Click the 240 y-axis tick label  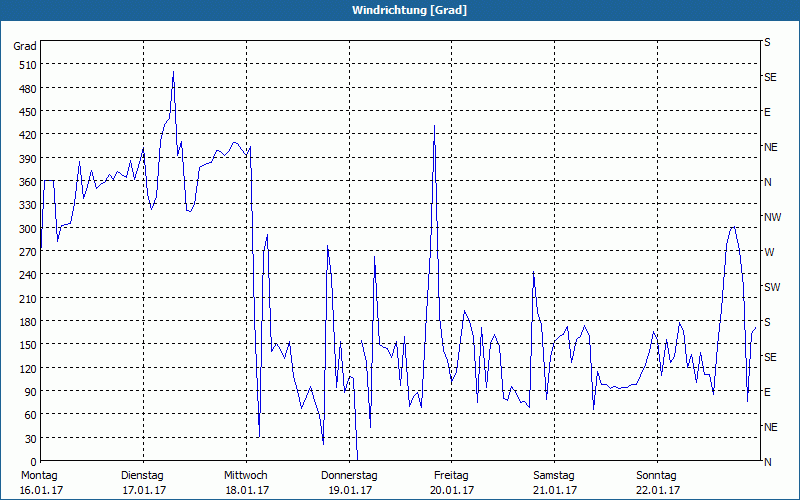click(x=28, y=275)
